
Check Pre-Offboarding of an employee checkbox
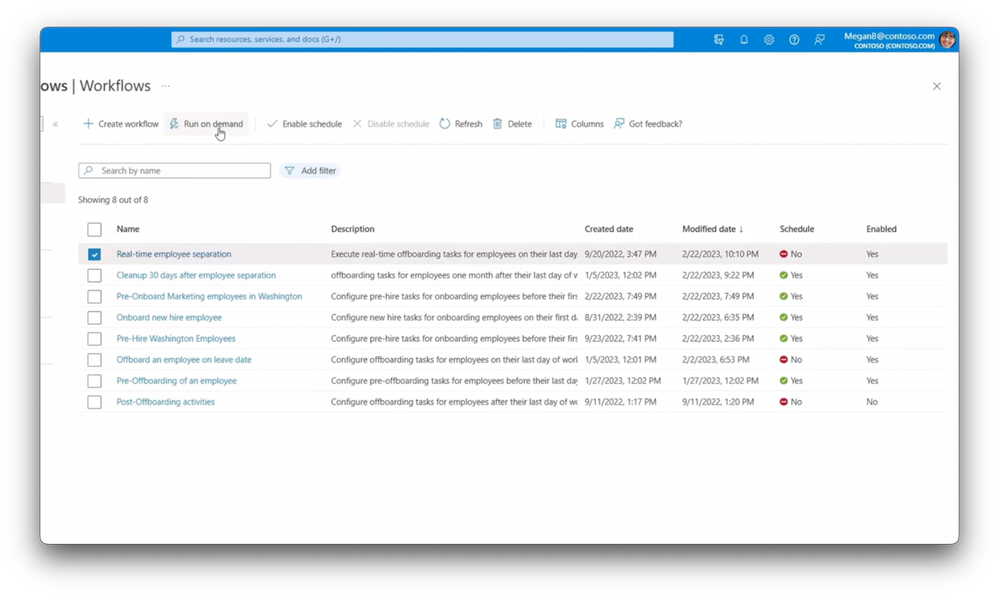pos(94,381)
